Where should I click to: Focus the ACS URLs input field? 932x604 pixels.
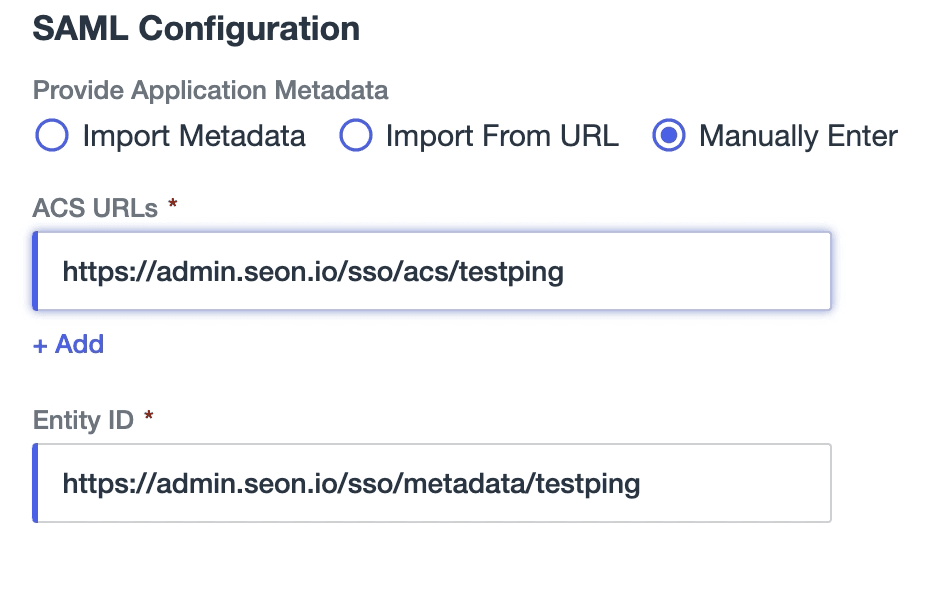pos(432,271)
